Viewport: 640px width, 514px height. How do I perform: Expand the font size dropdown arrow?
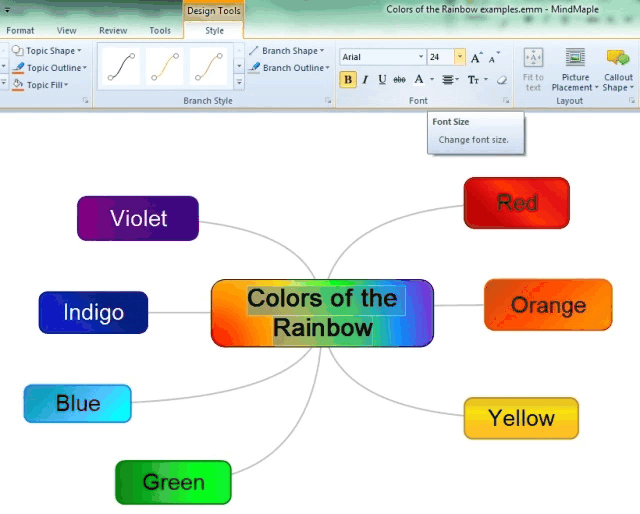click(x=459, y=57)
